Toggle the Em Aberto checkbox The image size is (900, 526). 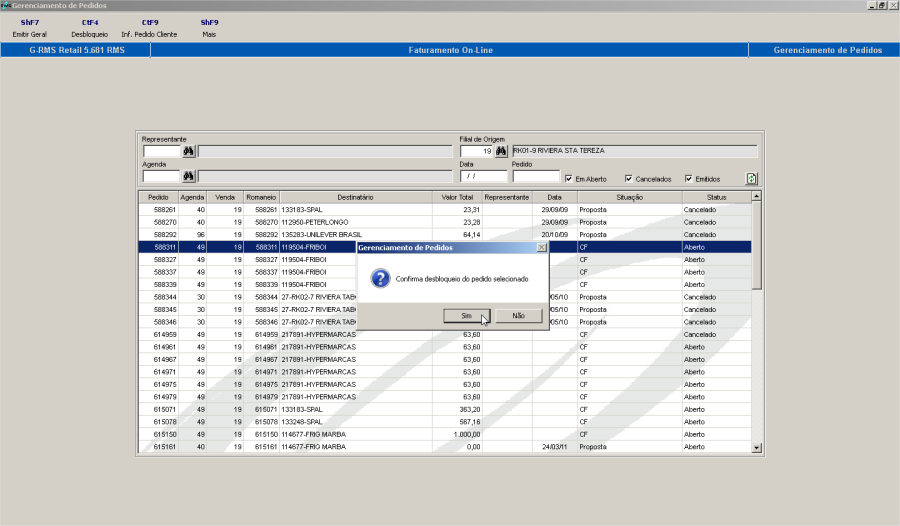click(x=568, y=179)
